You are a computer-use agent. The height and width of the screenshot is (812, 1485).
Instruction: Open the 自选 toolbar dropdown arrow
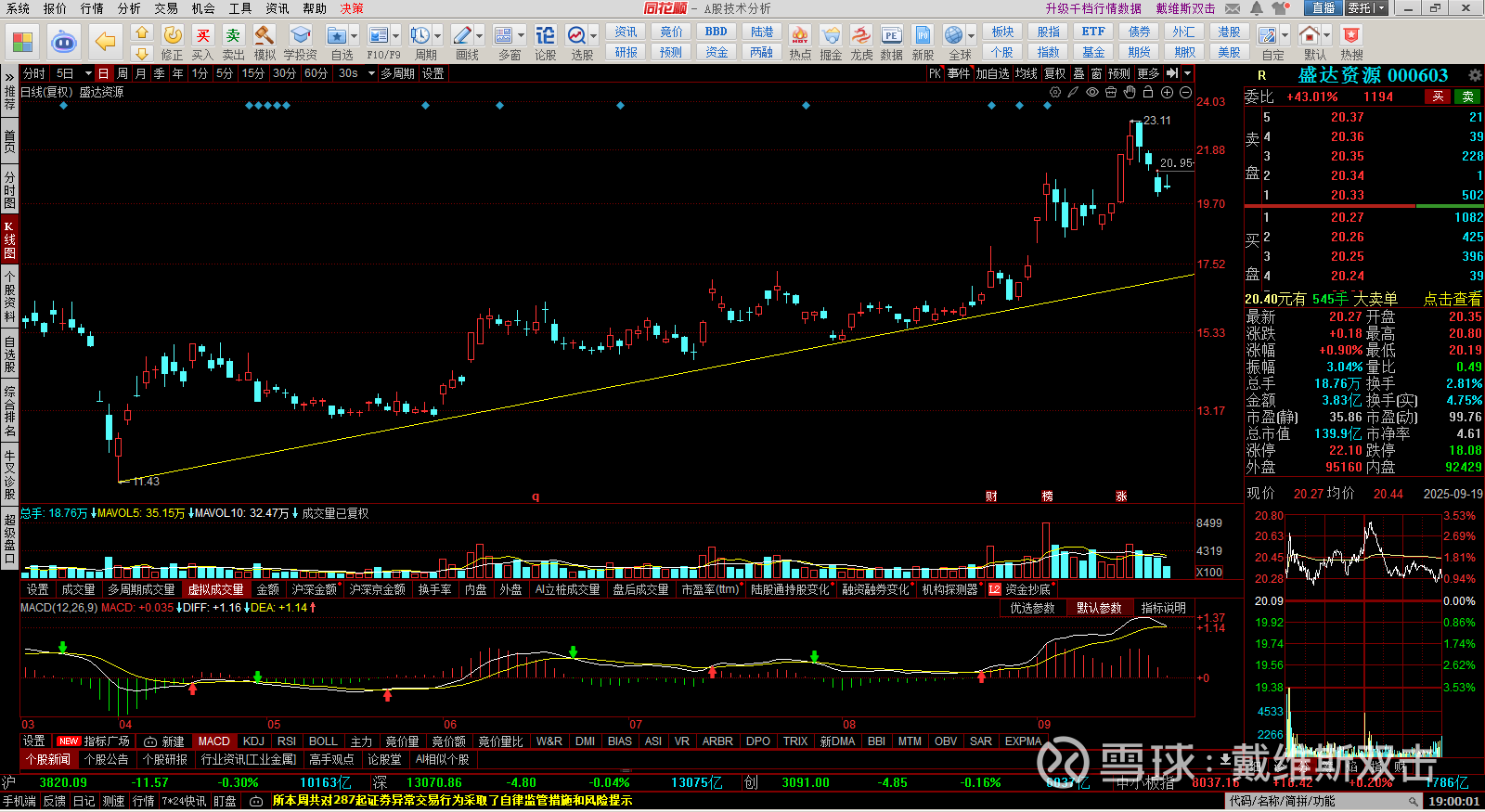tap(354, 36)
